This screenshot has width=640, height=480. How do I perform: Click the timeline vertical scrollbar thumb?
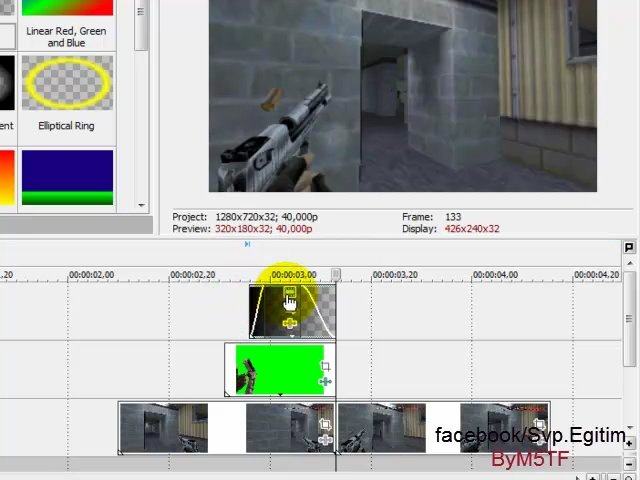pyautogui.click(x=630, y=318)
